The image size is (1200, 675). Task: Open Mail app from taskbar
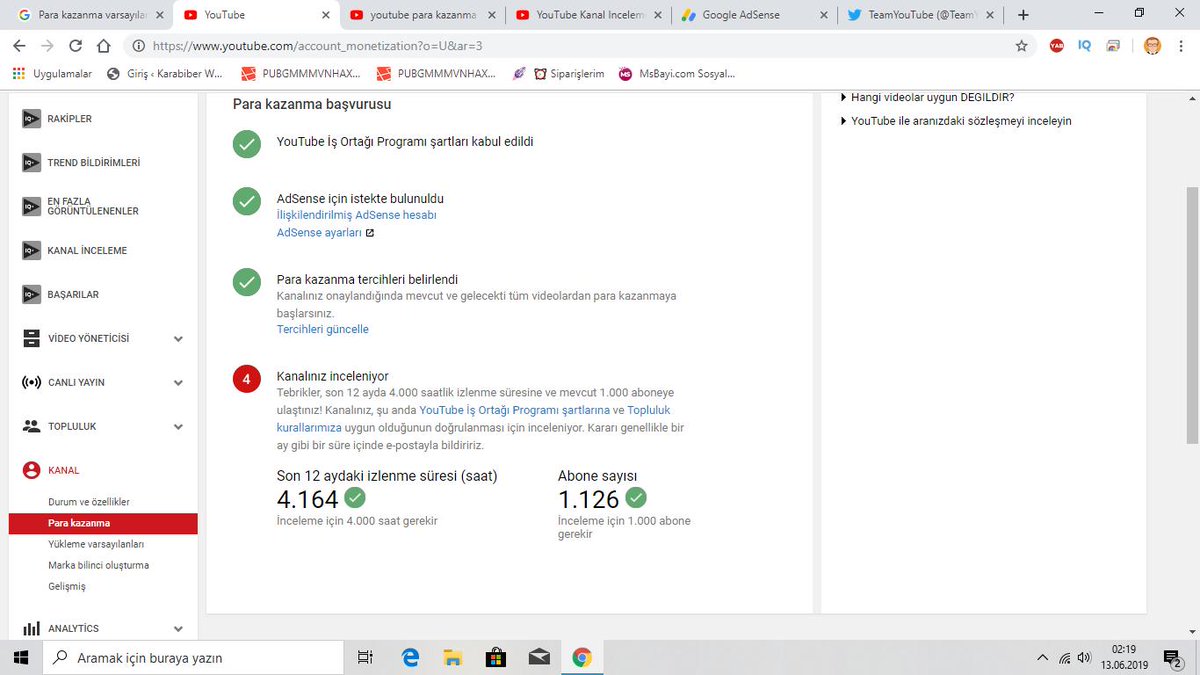539,657
